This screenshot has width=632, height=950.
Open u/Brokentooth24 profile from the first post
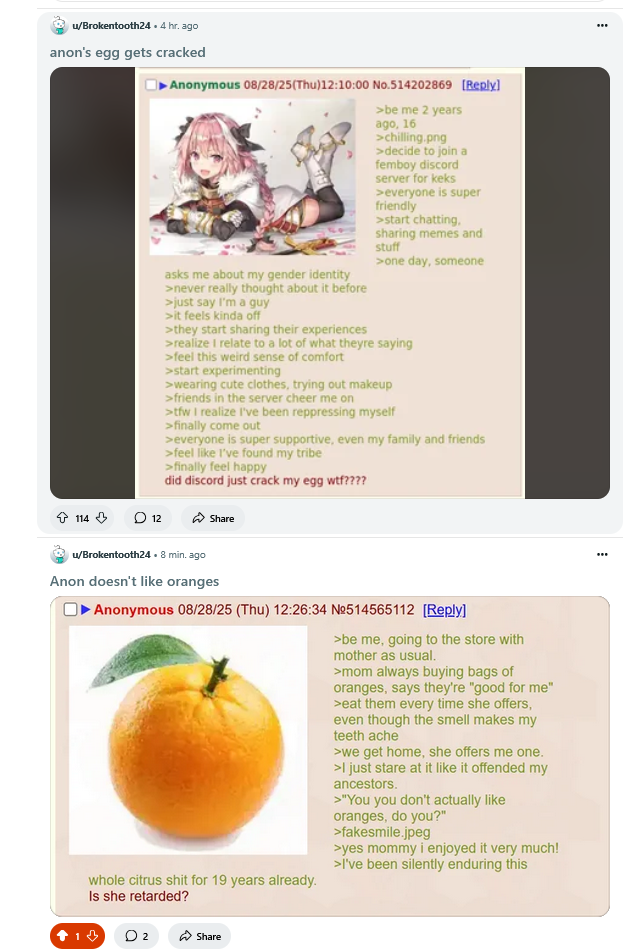pos(111,25)
